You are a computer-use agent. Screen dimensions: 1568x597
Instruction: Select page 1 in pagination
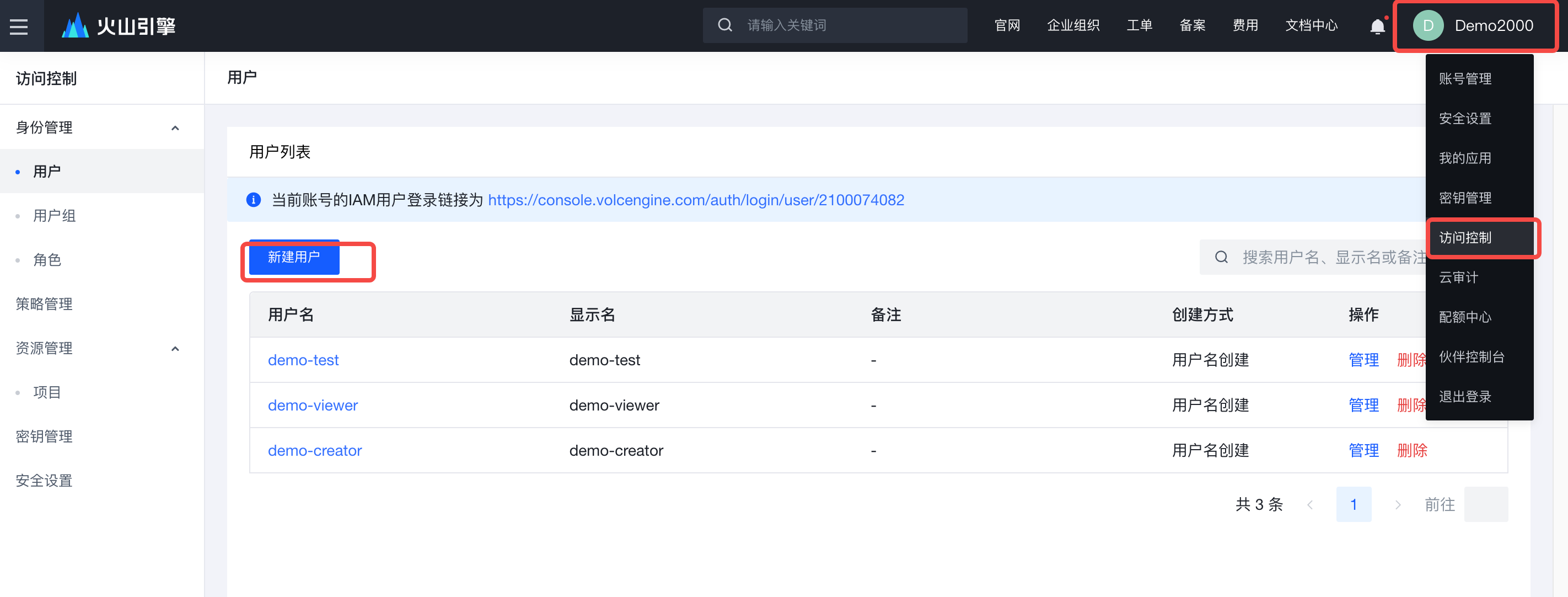1354,504
